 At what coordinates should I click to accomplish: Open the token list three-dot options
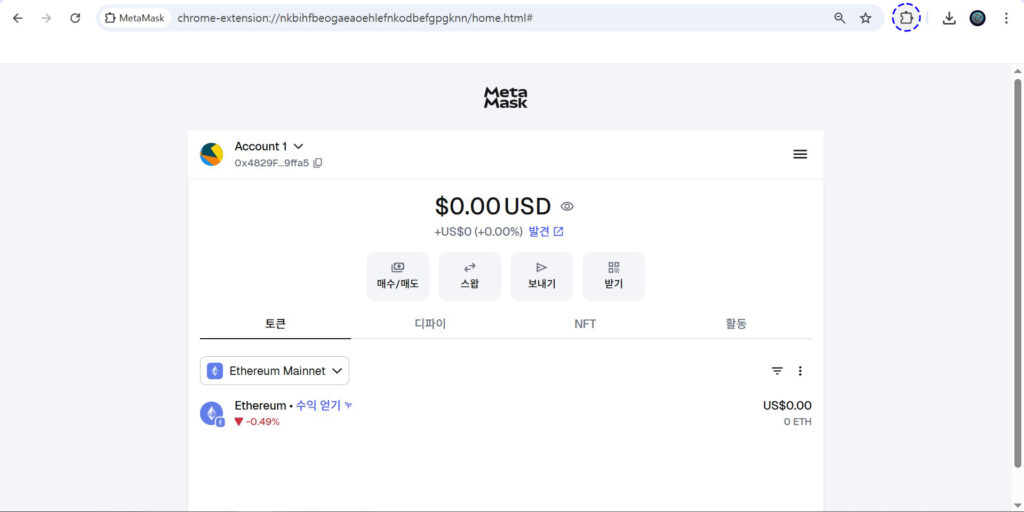point(800,371)
